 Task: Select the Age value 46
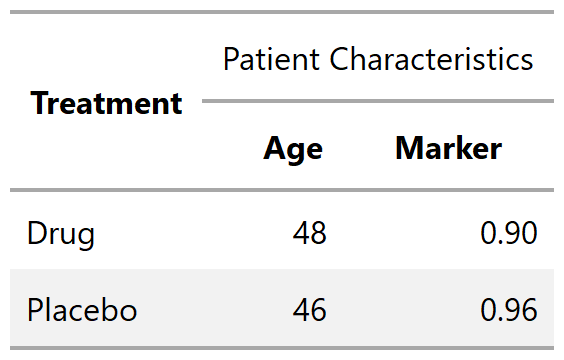309,310
